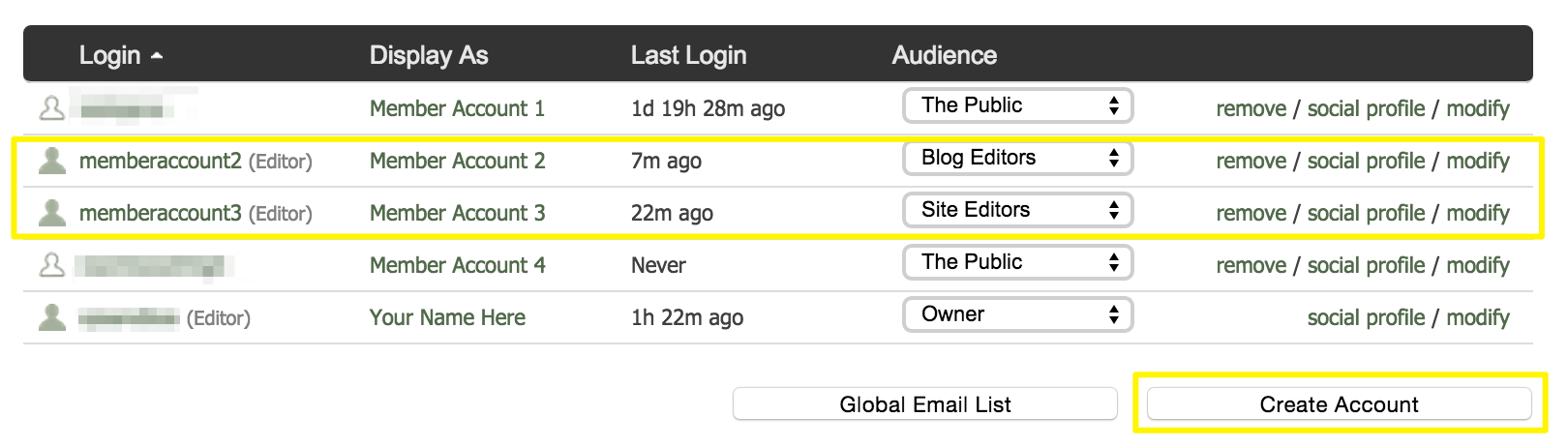Change the audience for Member Account 4
Screen dimensions: 1568x447
(1017, 262)
